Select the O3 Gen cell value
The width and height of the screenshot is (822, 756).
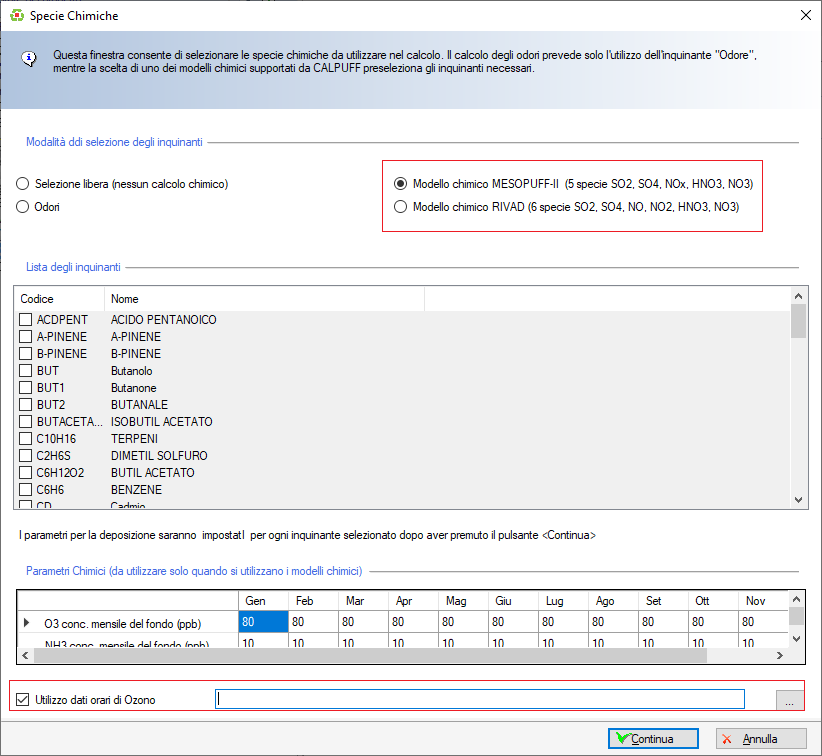tap(262, 622)
